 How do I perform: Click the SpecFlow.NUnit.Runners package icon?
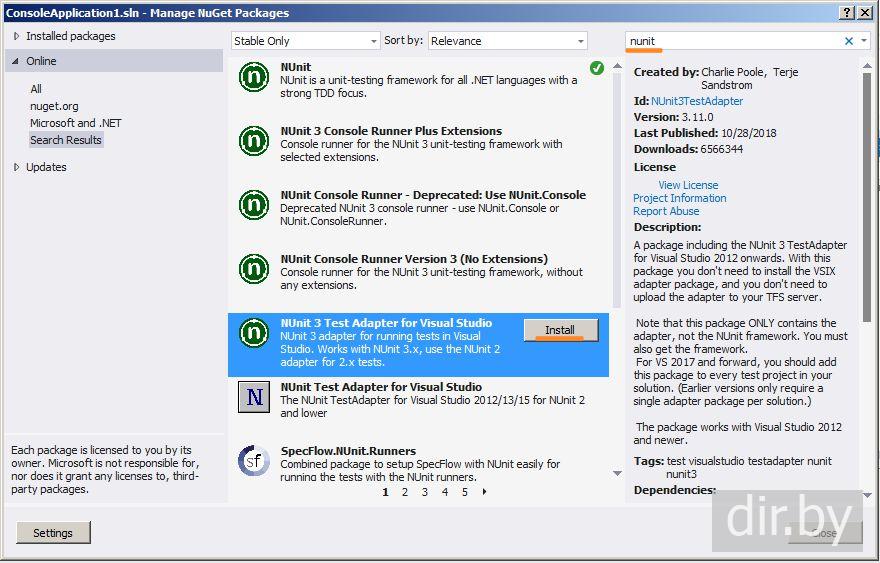click(x=254, y=461)
